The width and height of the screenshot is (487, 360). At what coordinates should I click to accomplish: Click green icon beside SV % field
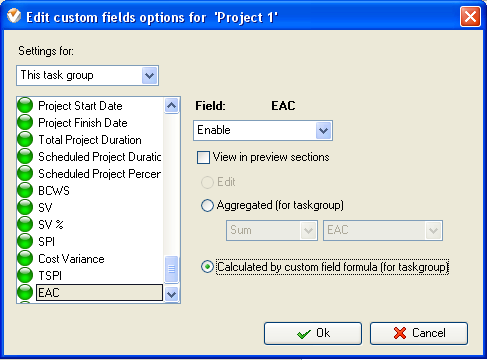tap(25, 224)
